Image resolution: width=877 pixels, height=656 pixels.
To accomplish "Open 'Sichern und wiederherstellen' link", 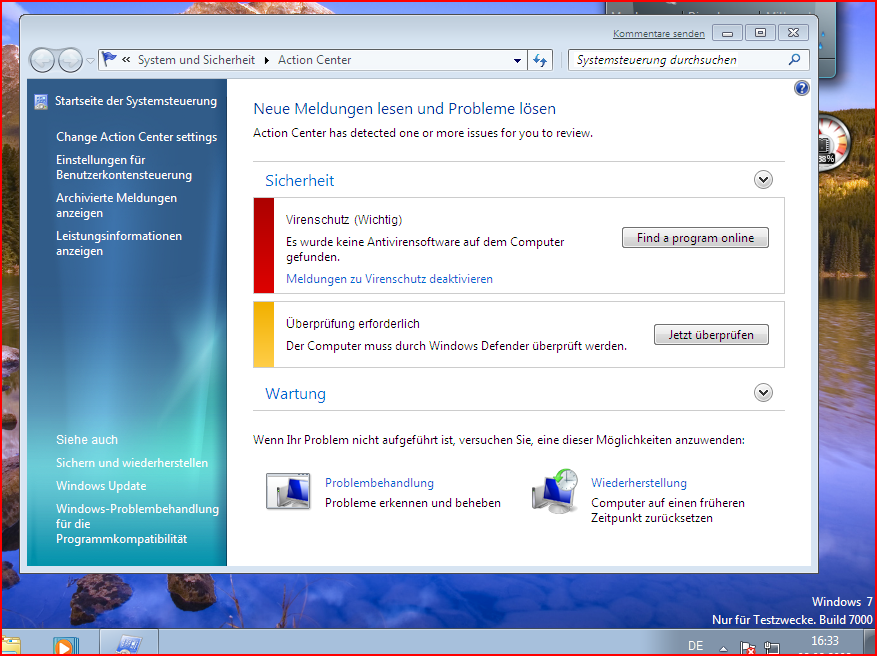I will [x=132, y=462].
